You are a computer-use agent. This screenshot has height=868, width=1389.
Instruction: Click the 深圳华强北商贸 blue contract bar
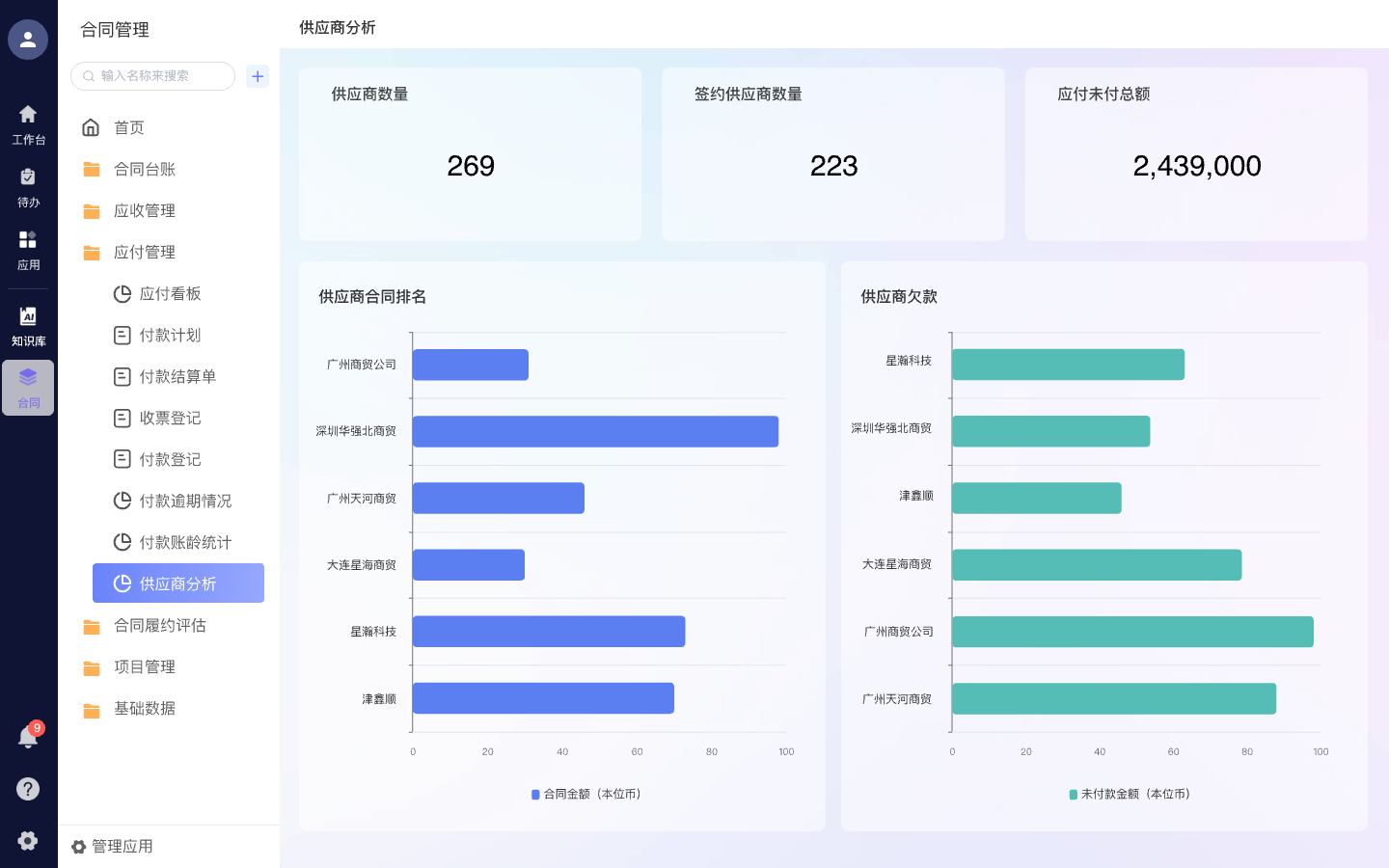tap(594, 432)
